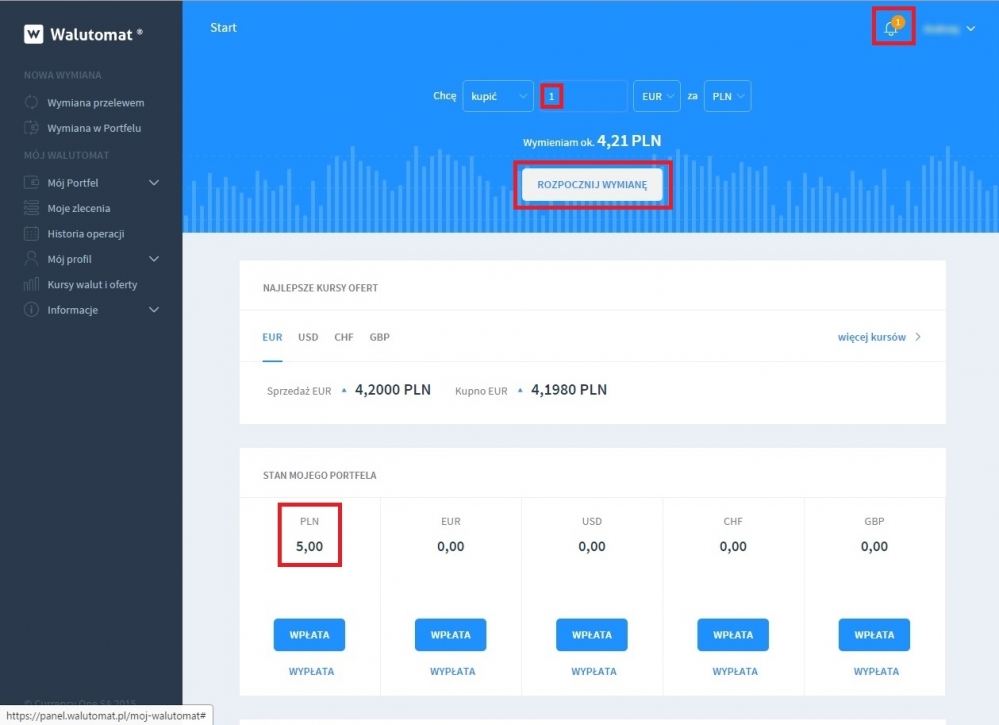
Task: Switch to the CHF rates tab
Action: coord(344,337)
